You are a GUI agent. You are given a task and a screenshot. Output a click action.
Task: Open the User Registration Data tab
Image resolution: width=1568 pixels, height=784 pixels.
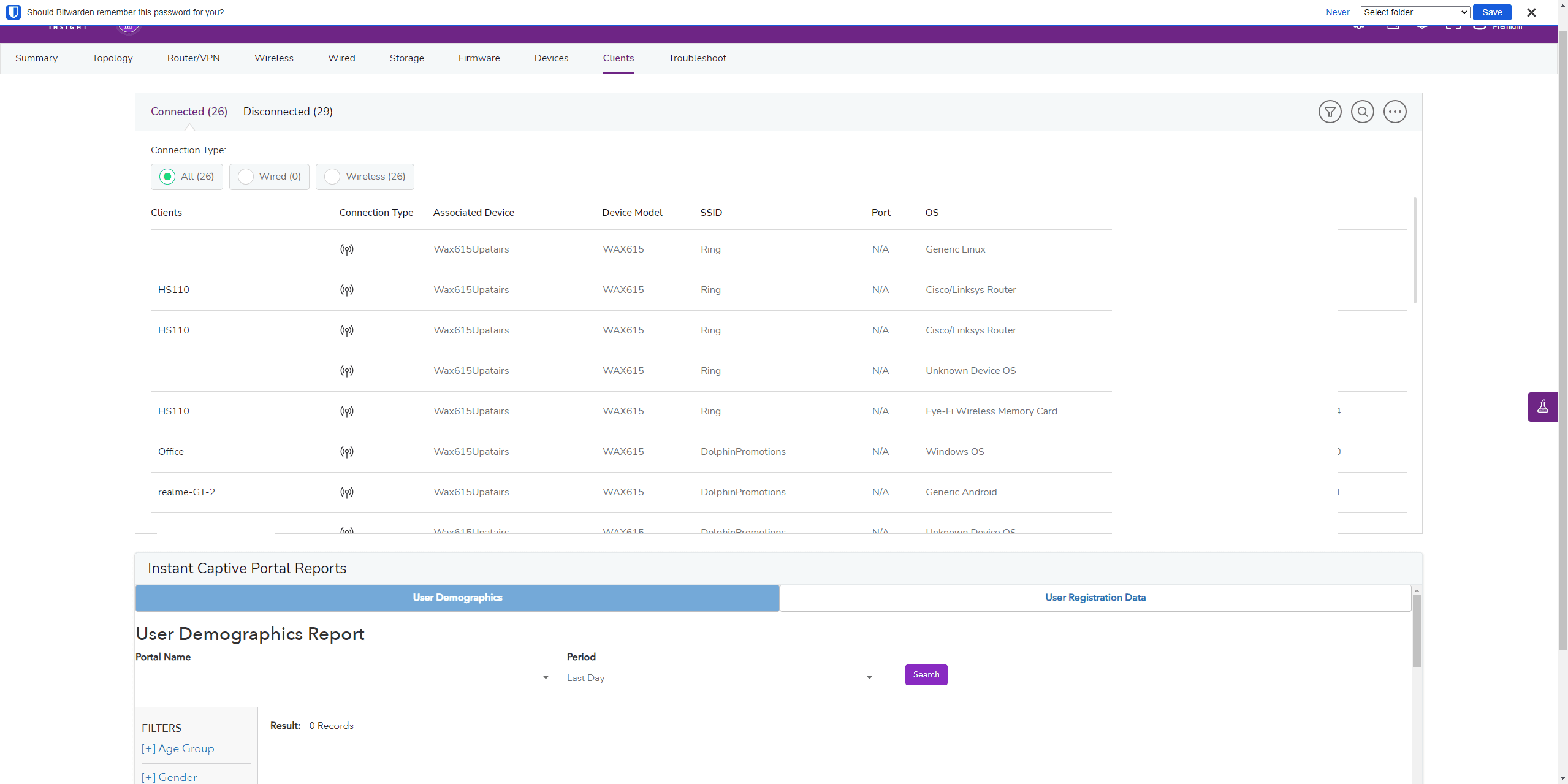tap(1095, 598)
